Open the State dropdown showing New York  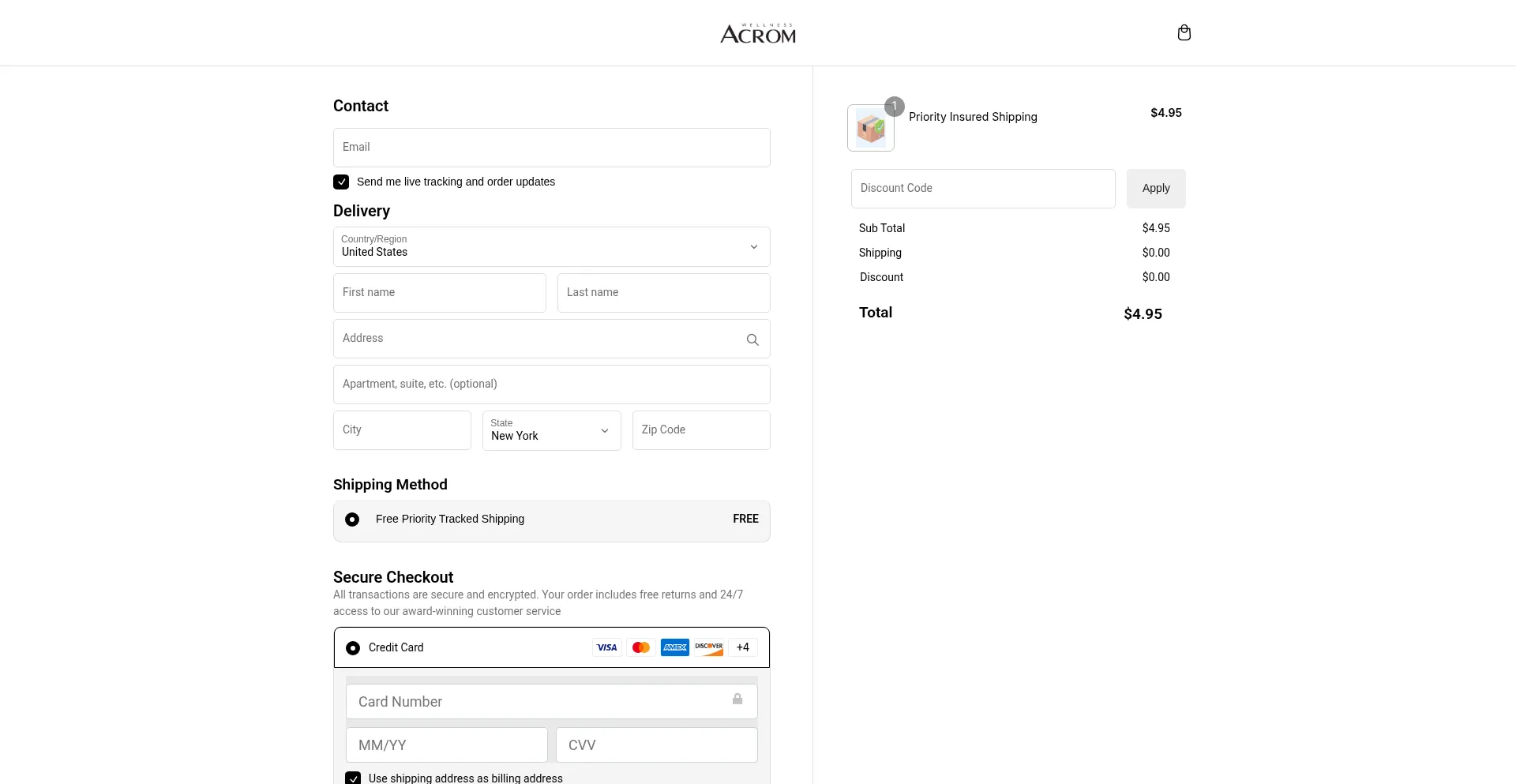(x=552, y=430)
